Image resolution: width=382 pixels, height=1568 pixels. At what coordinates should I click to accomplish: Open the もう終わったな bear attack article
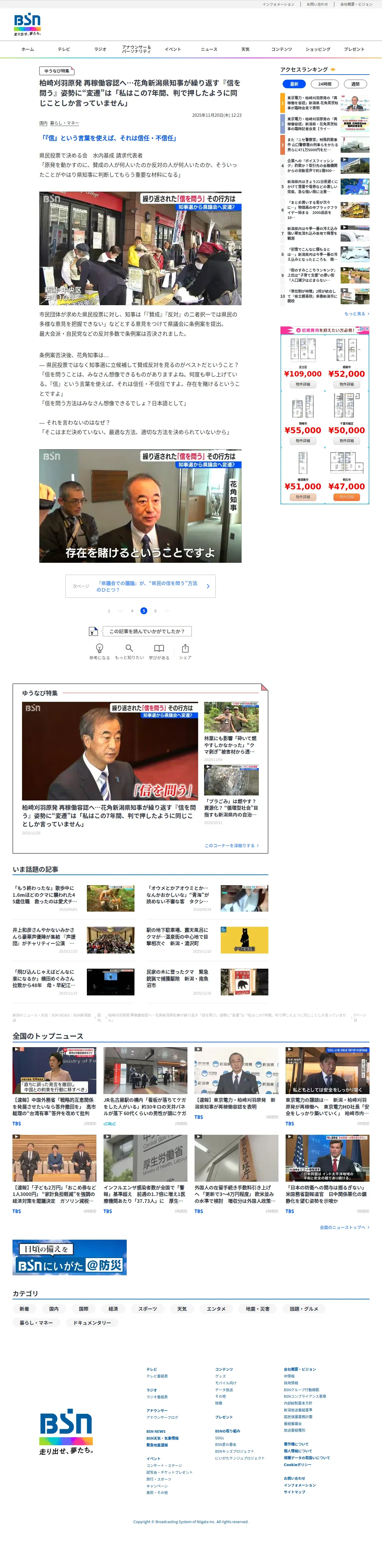click(x=74, y=898)
